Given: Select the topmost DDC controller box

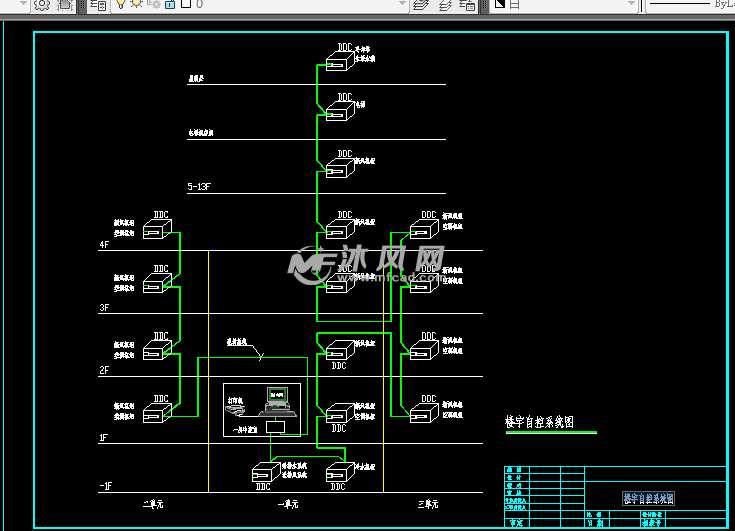Looking at the screenshot, I should click(340, 61).
